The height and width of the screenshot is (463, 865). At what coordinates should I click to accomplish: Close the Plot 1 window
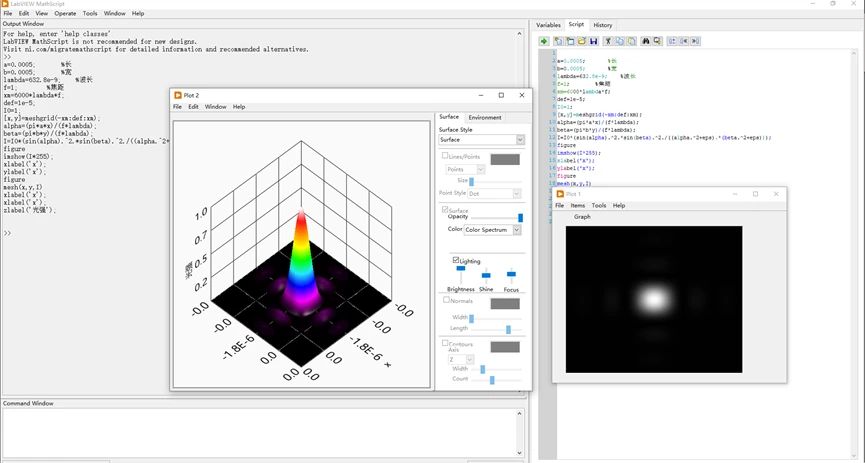[776, 194]
